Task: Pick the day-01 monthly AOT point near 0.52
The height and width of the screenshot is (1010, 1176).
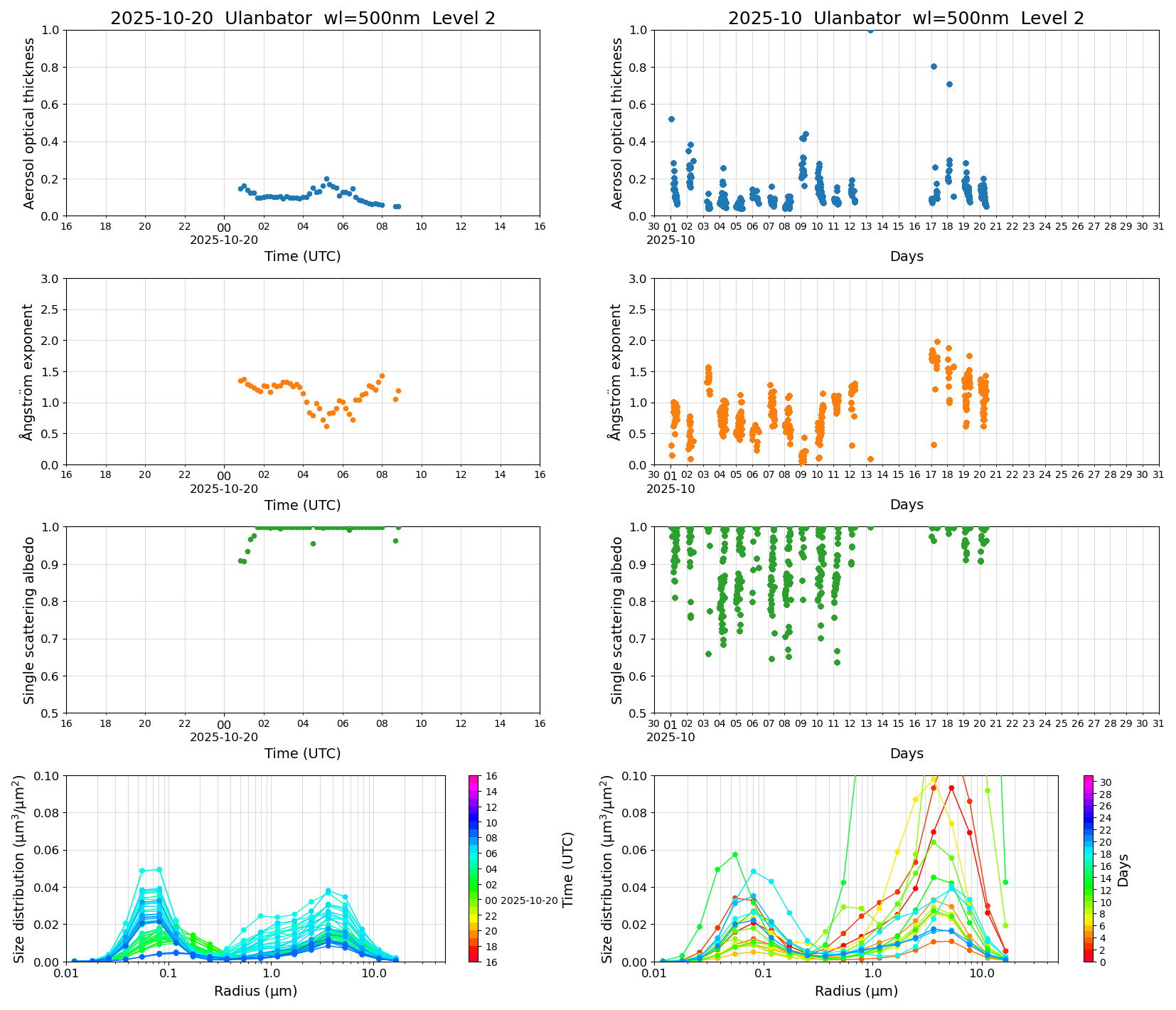Action: (671, 119)
